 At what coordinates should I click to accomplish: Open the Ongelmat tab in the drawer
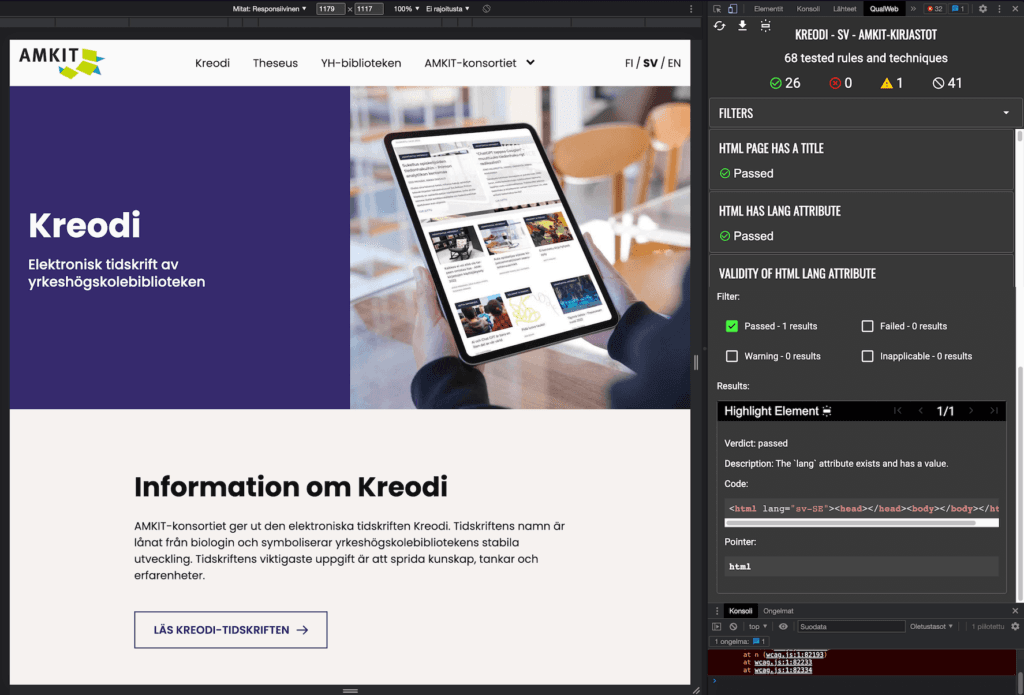pos(778,611)
